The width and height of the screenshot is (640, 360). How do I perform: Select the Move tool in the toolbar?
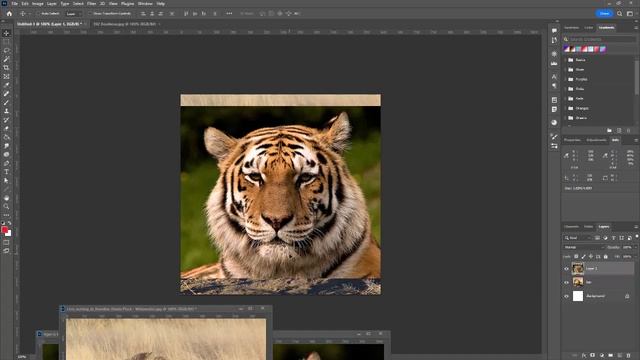point(6,33)
